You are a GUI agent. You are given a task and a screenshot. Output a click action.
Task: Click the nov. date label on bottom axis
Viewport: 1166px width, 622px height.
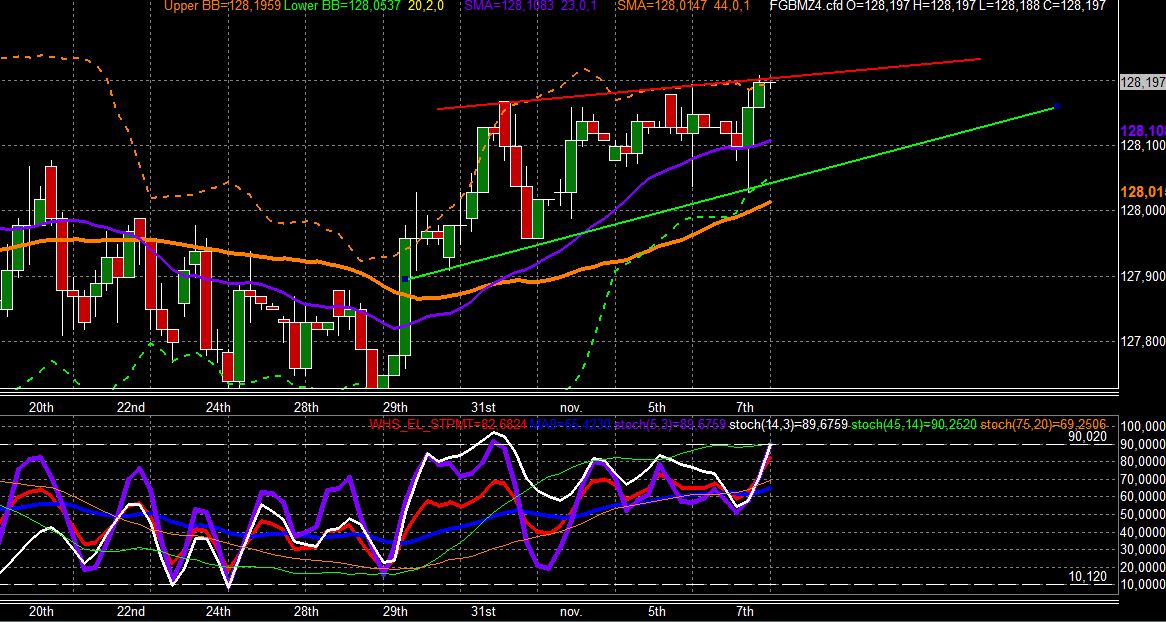pyautogui.click(x=570, y=612)
